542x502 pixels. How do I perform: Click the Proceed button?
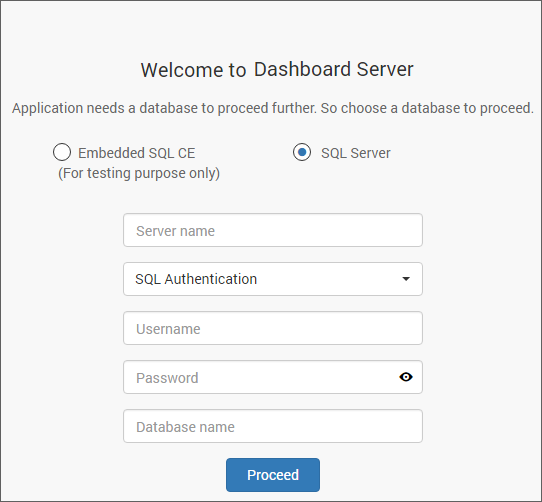(273, 475)
